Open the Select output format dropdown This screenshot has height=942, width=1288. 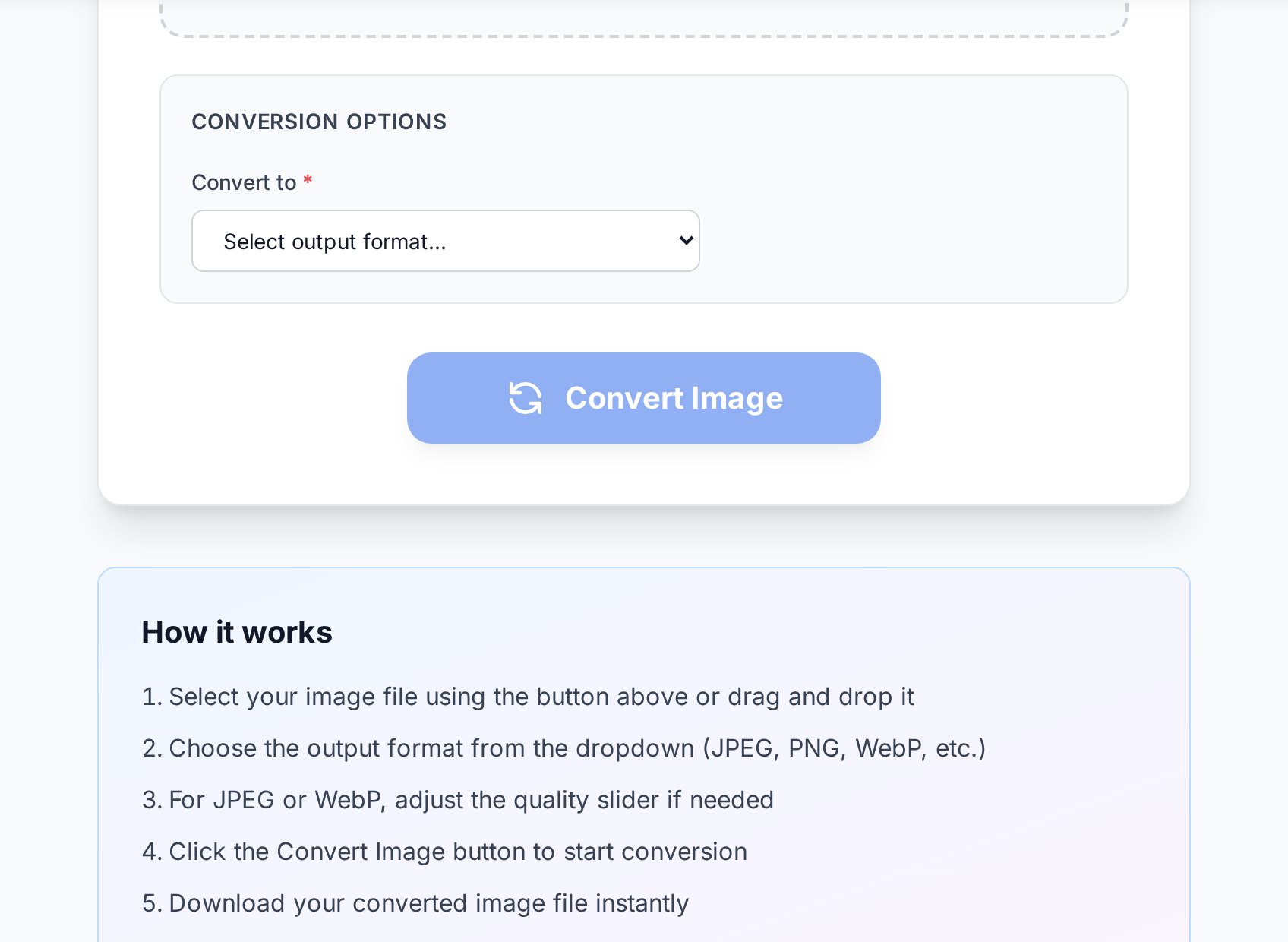(445, 241)
